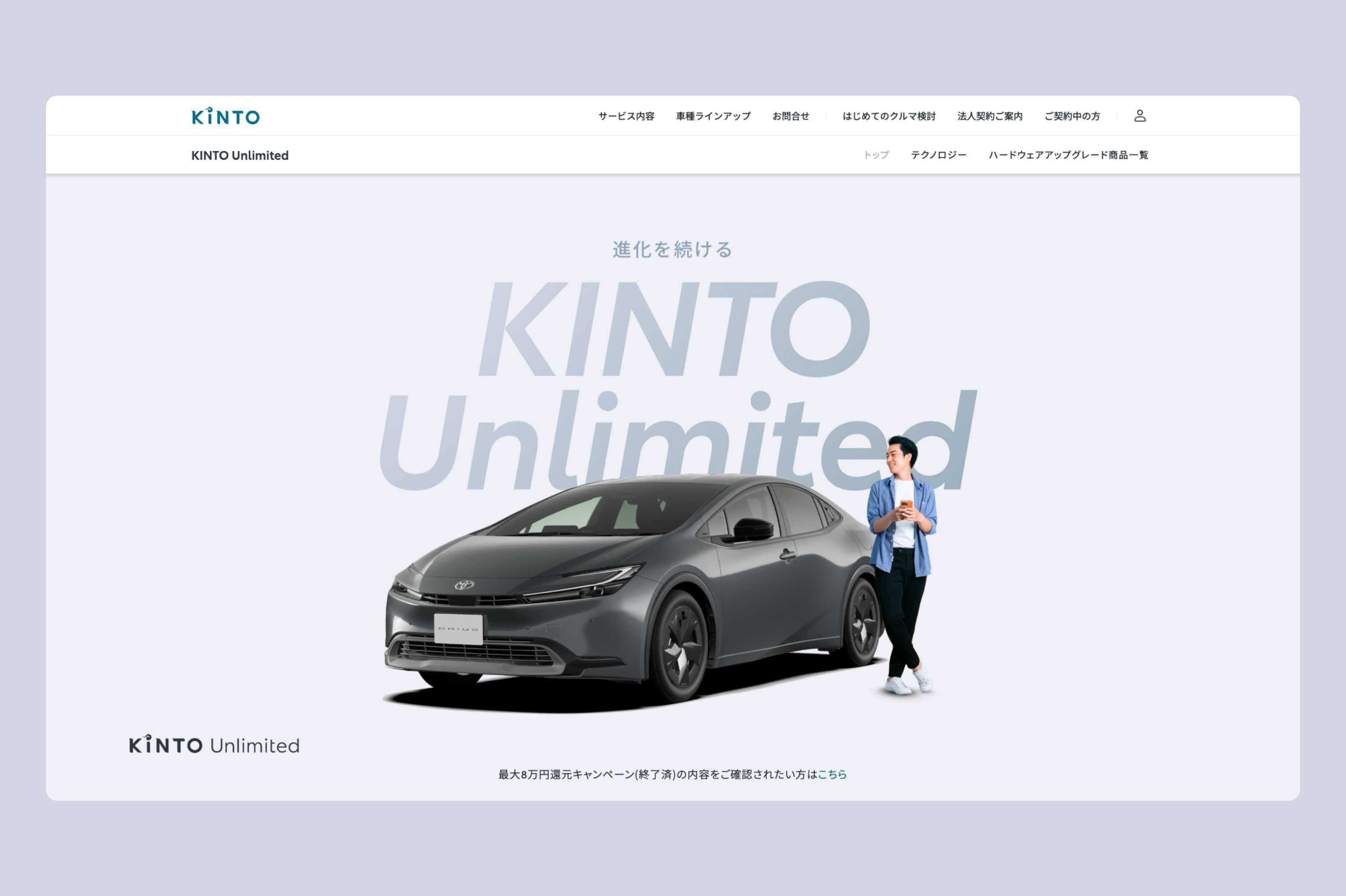Open サービス内容 menu item
Image resolution: width=1346 pixels, height=896 pixels.
tap(626, 116)
